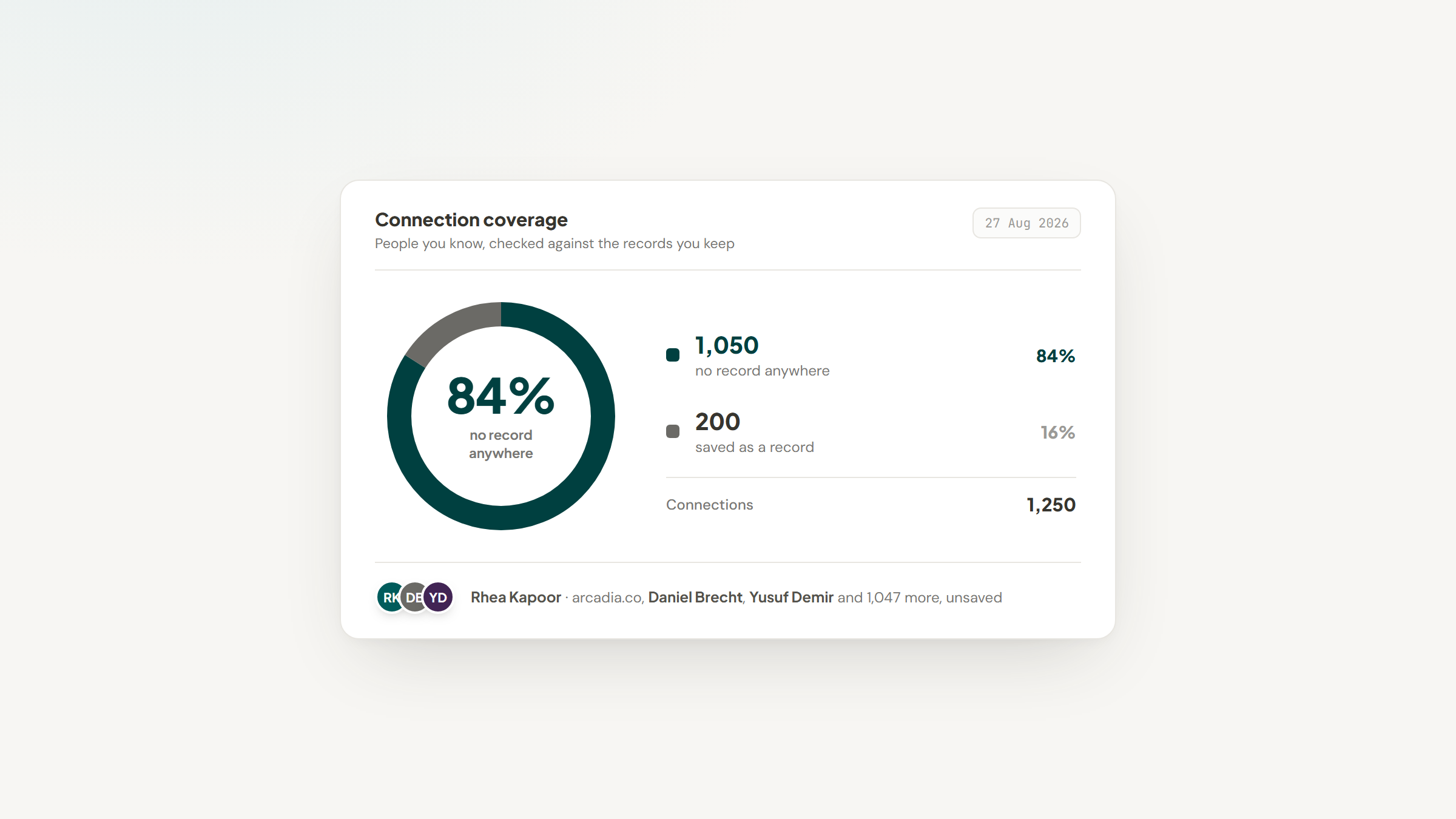Select the 1,050 no record row
This screenshot has width=1456, height=819.
click(x=871, y=356)
